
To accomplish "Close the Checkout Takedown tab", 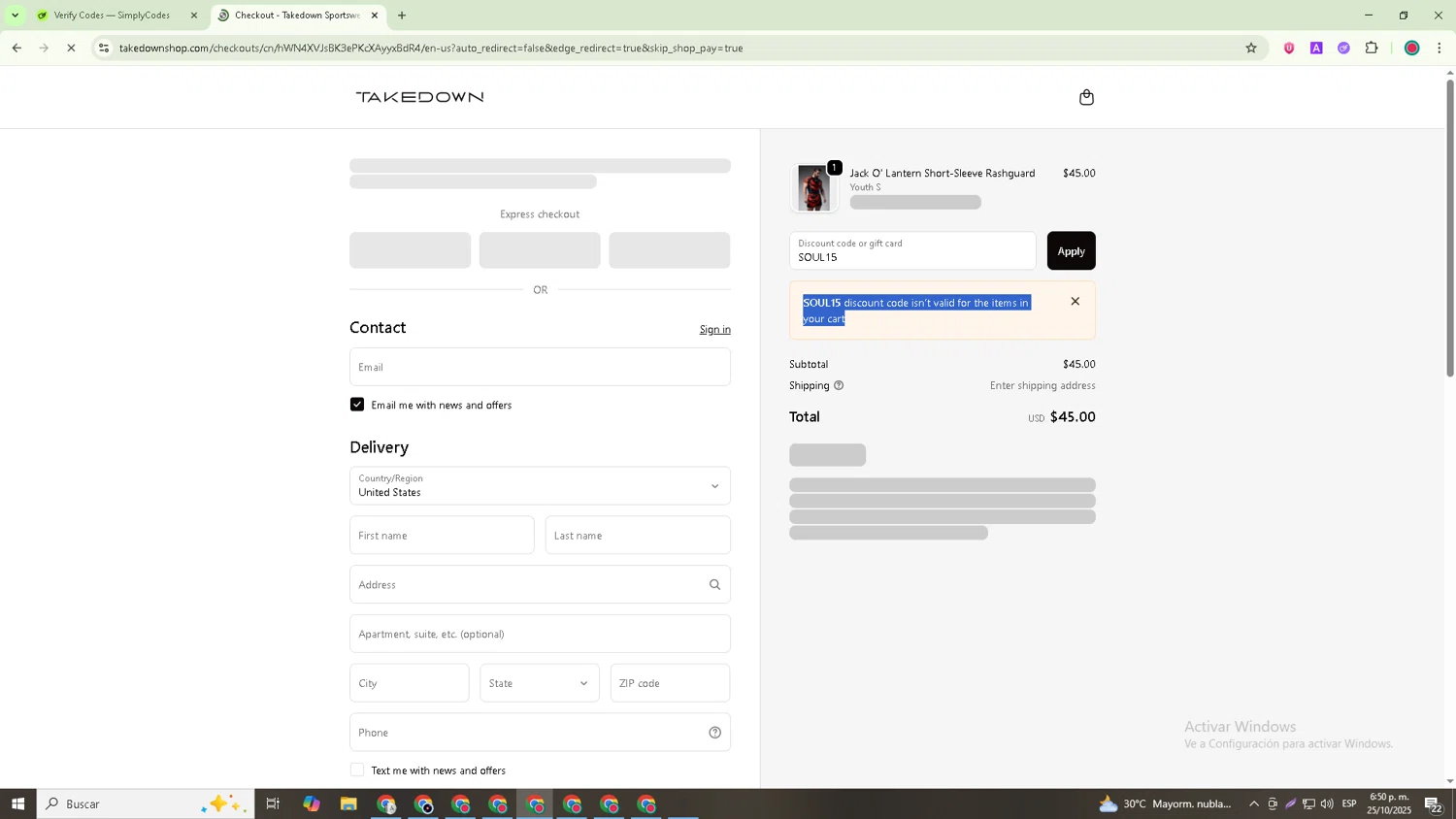I will (375, 16).
